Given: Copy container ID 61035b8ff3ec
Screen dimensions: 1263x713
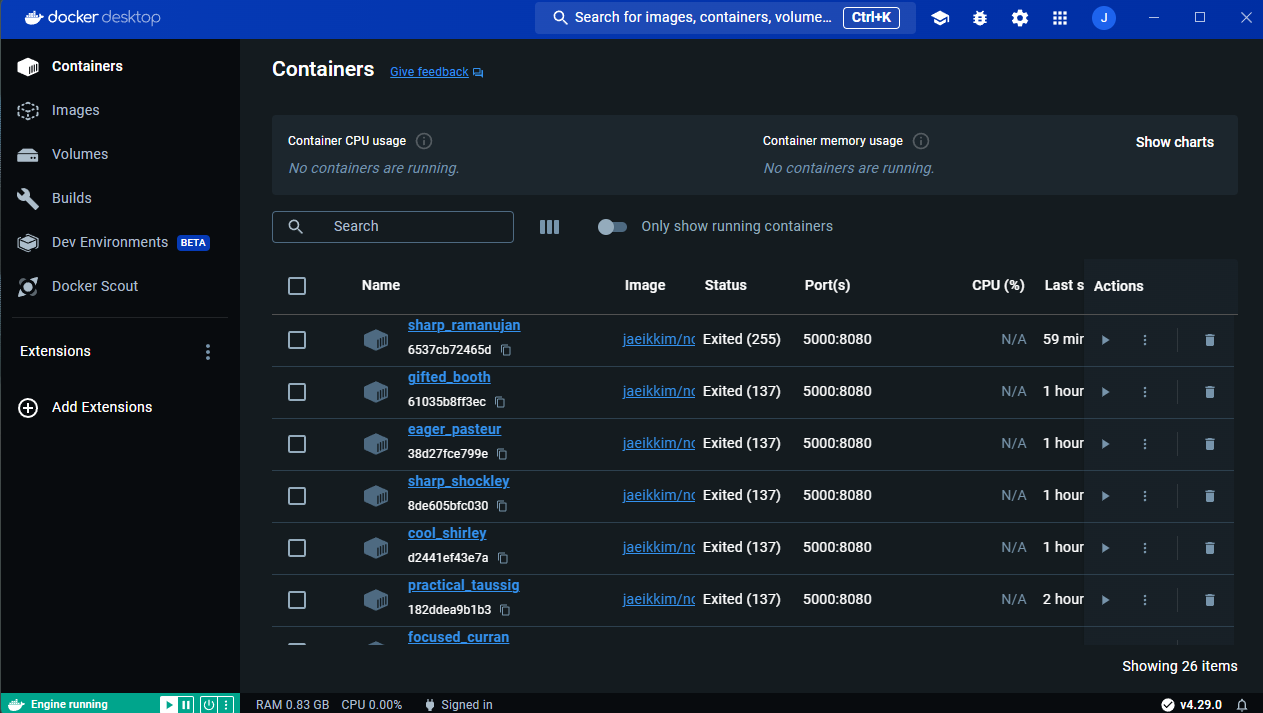Looking at the screenshot, I should 500,402.
